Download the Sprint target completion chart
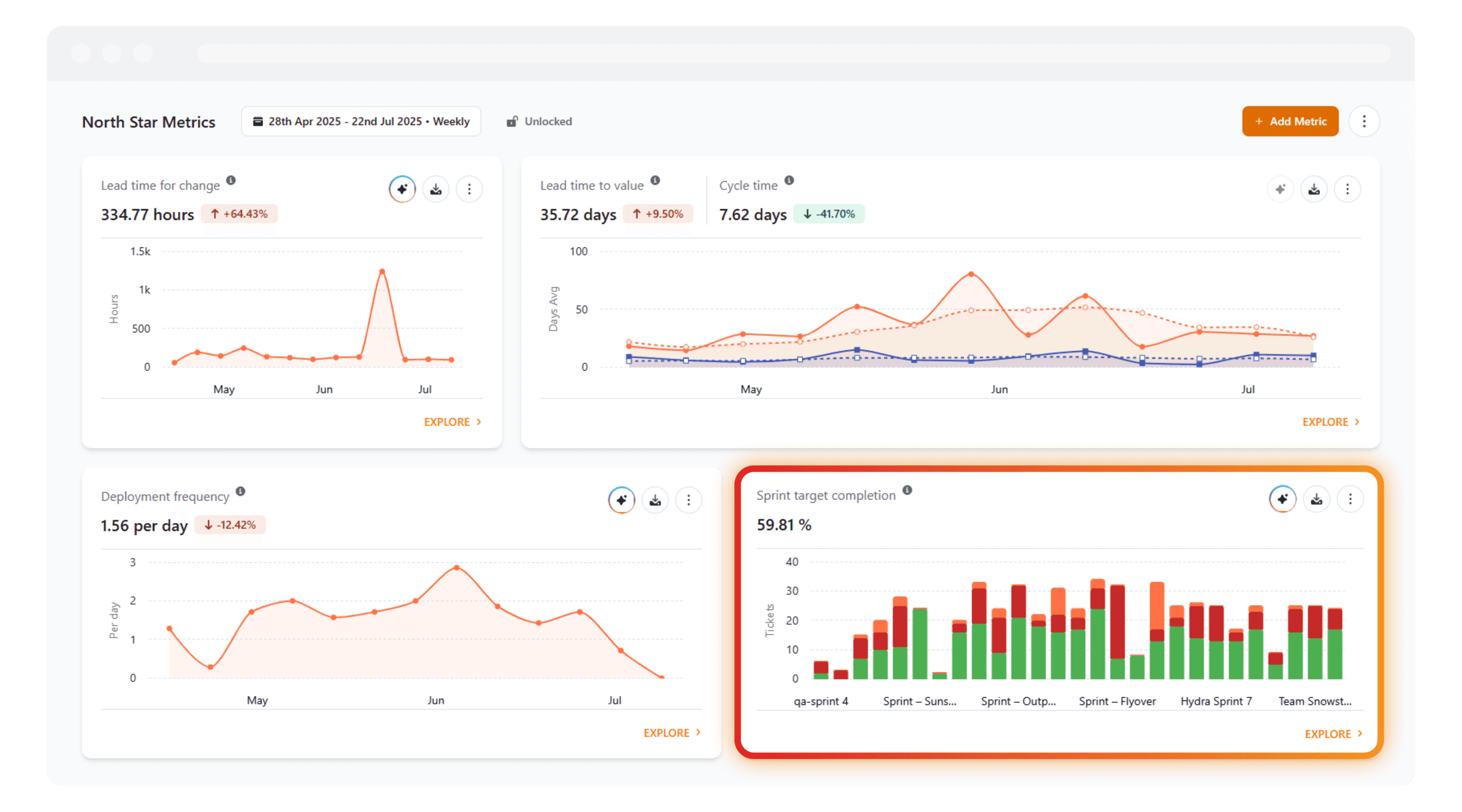 (1316, 499)
